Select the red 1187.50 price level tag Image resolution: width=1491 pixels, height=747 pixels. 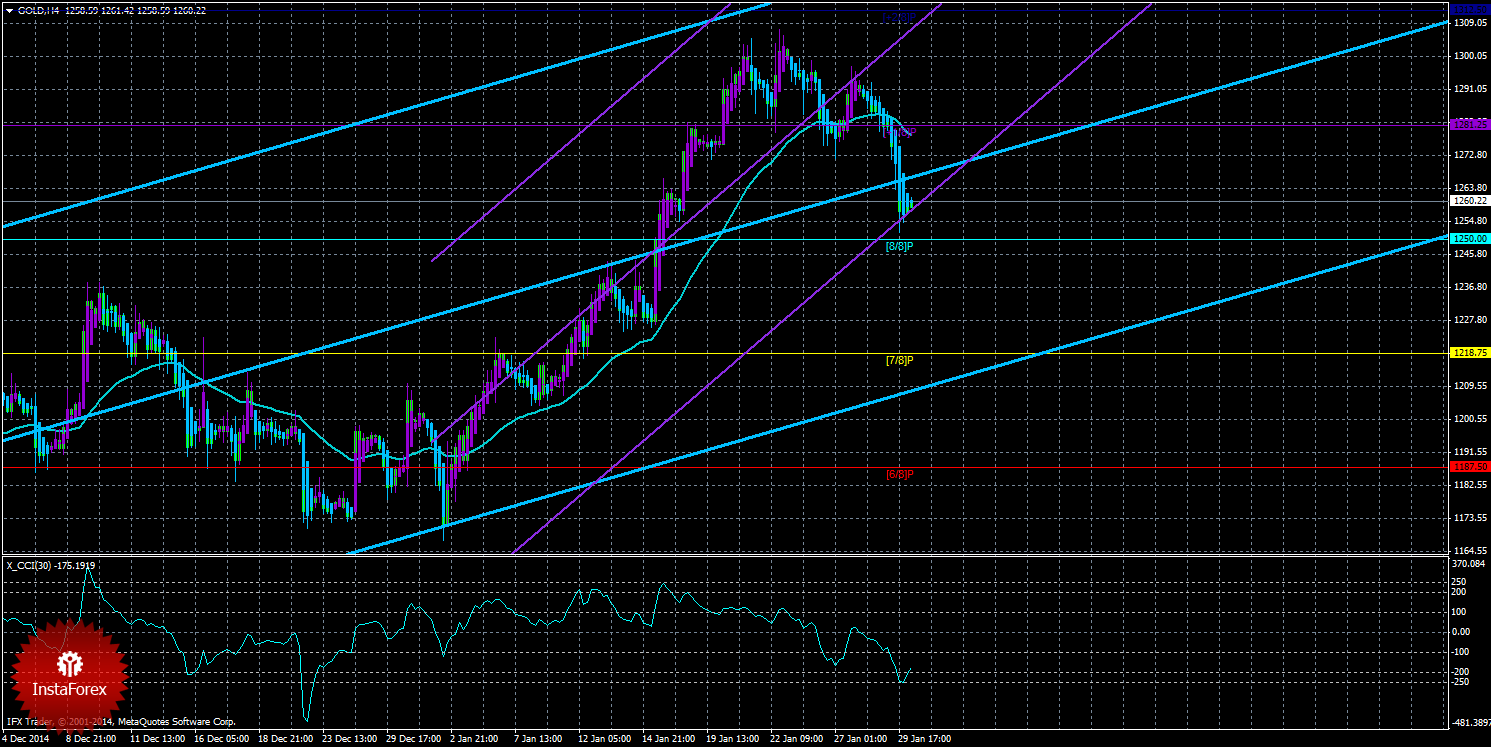coord(1470,466)
